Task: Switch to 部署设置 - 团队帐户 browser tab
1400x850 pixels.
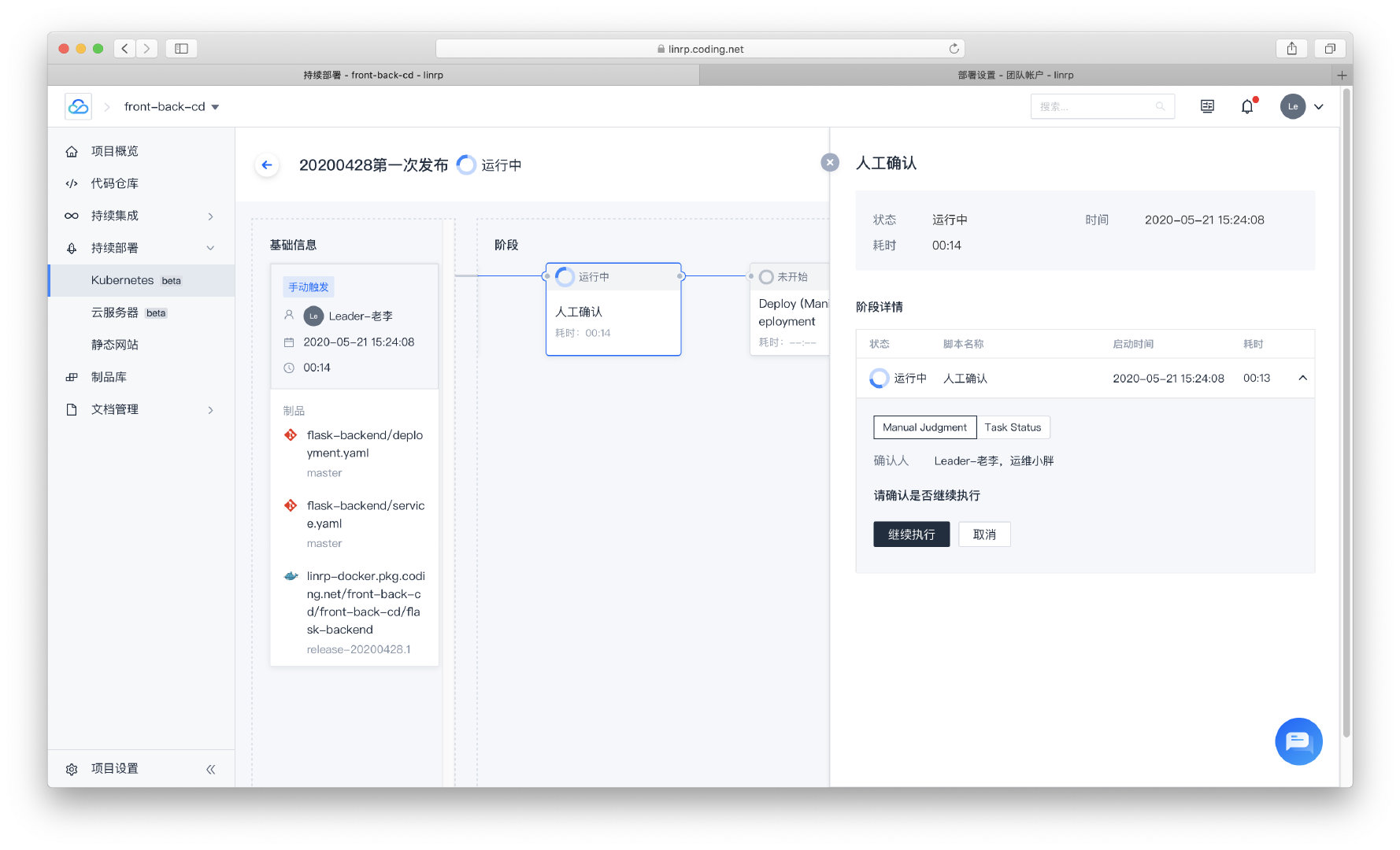Action: click(x=1016, y=75)
